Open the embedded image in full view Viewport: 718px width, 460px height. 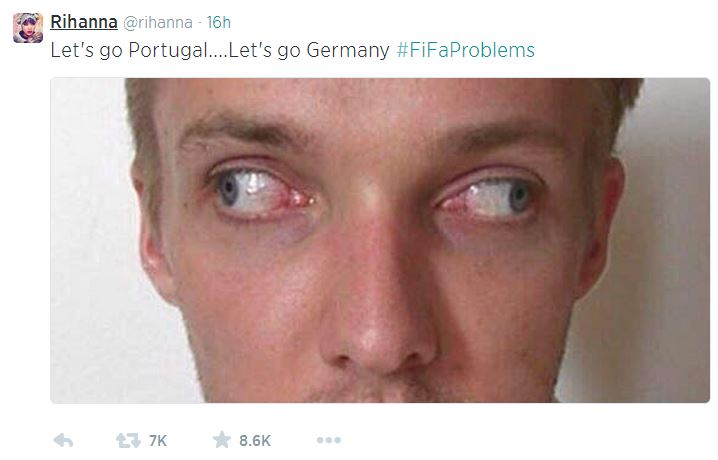(380, 240)
